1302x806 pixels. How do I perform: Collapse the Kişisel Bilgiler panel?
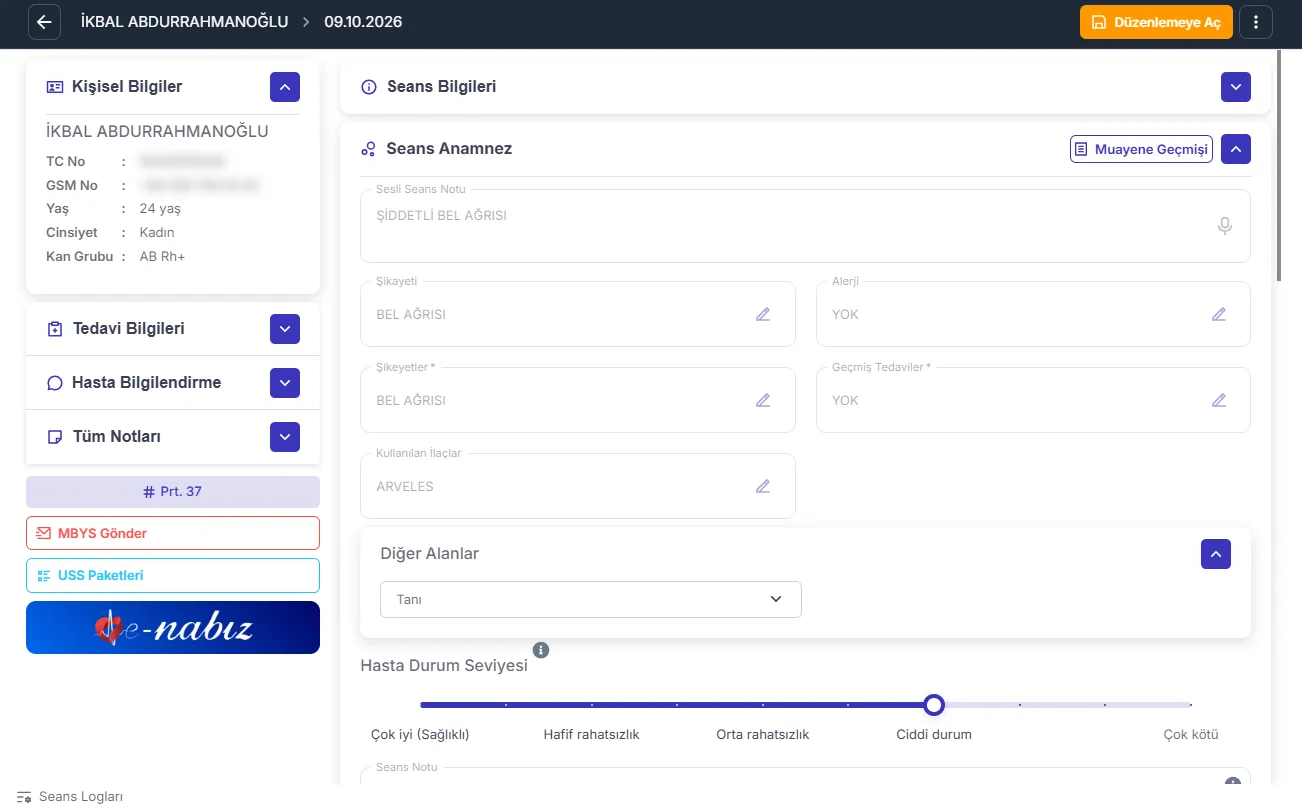[285, 87]
